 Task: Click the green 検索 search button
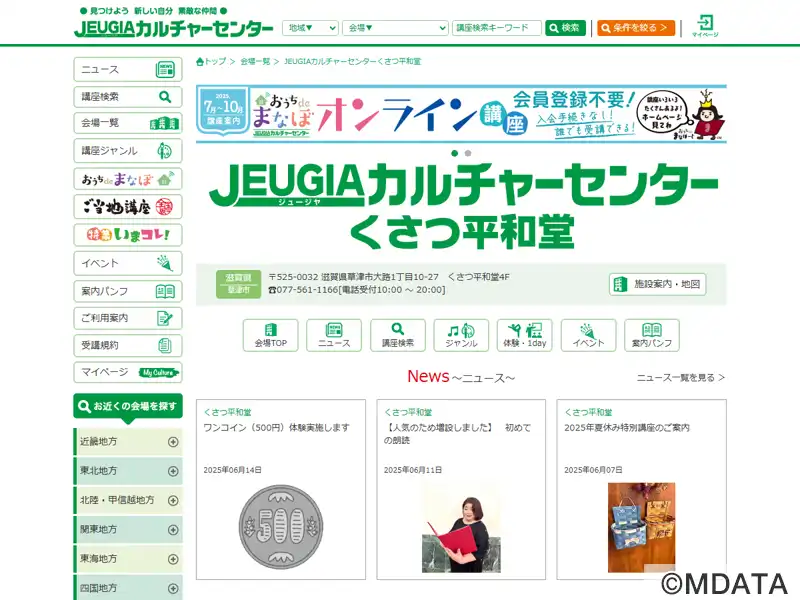[565, 28]
